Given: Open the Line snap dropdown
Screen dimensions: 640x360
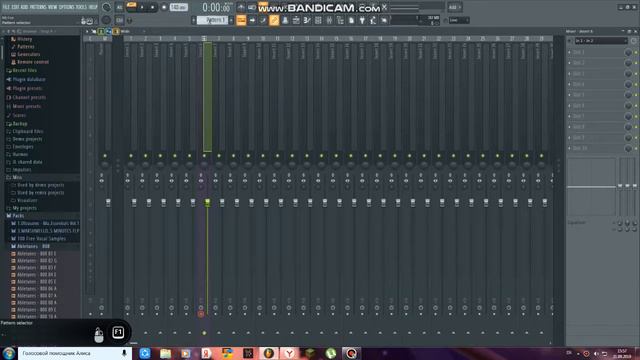Looking at the screenshot, I should [x=459, y=20].
